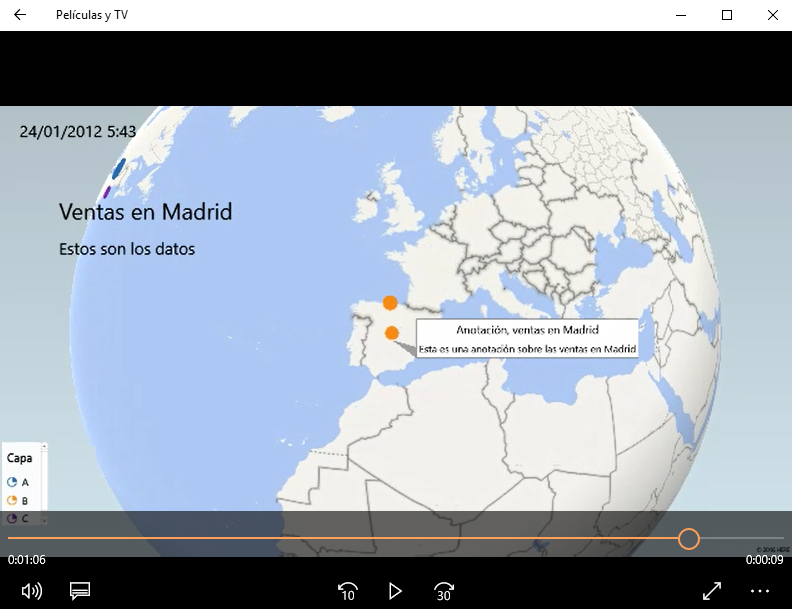Close the Películas y TV window

coord(773,15)
